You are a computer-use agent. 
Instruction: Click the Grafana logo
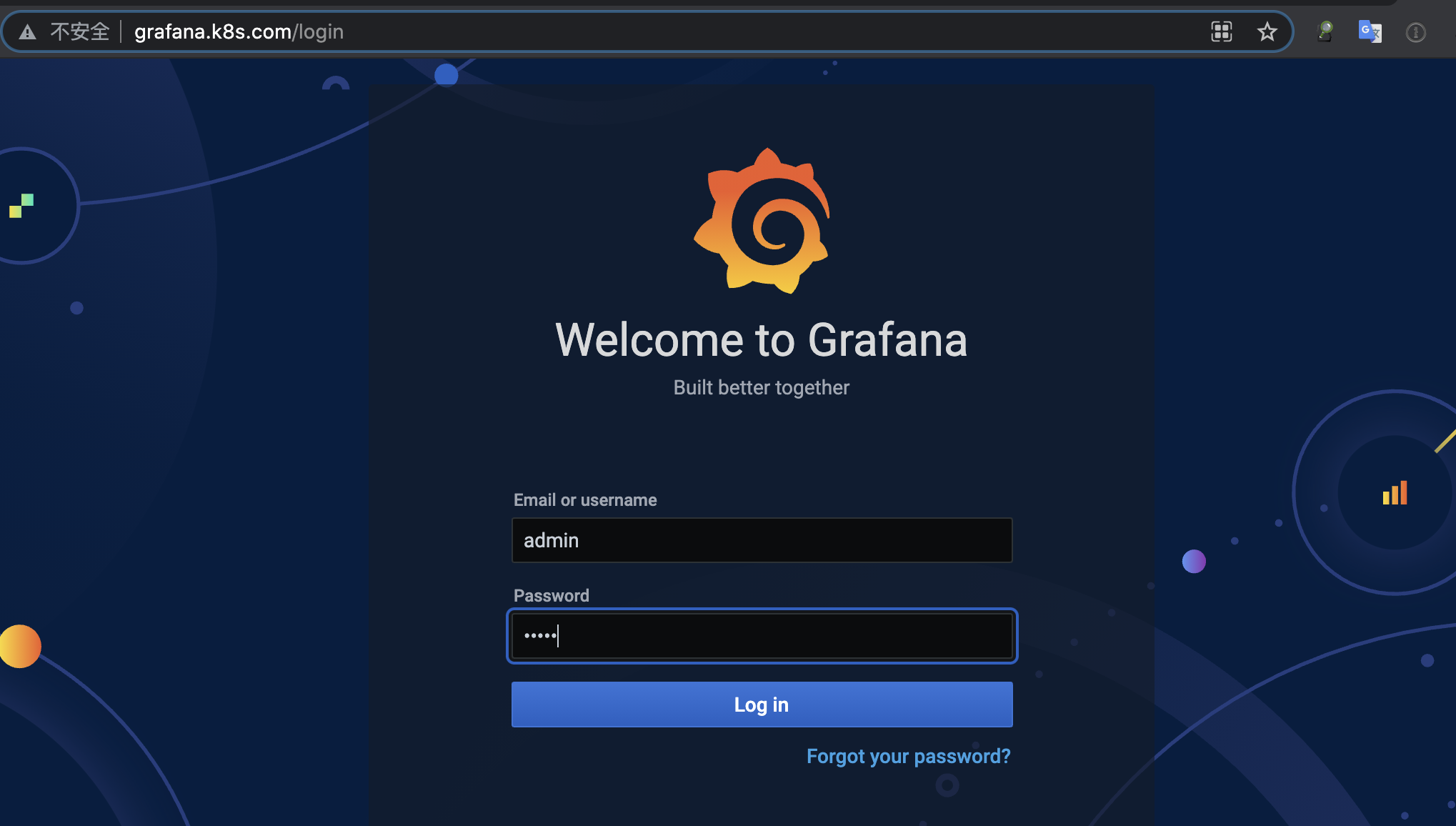pos(762,221)
